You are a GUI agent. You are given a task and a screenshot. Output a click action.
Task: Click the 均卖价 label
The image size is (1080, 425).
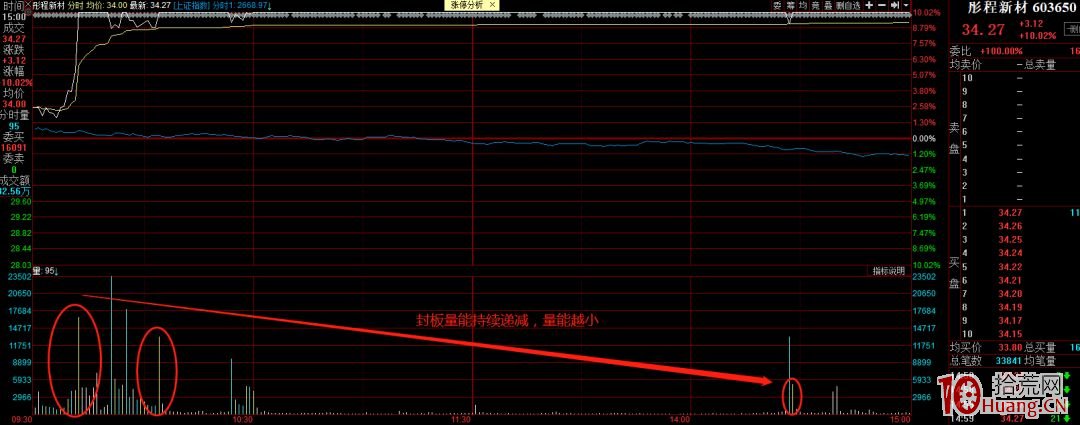(965, 65)
